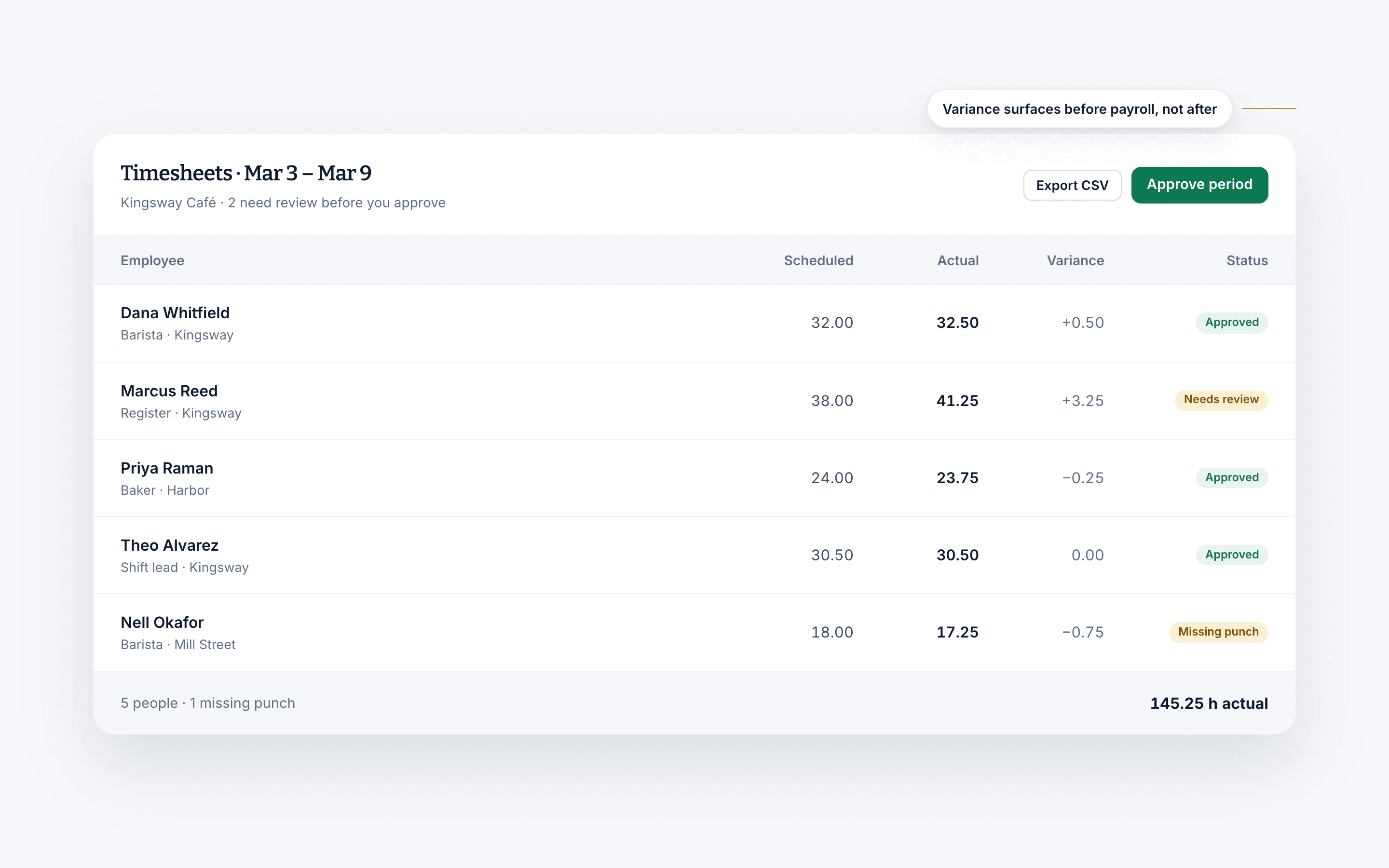Screen dimensions: 1389x868
Task: Click Baker · Harbor role text
Action: (x=165, y=490)
